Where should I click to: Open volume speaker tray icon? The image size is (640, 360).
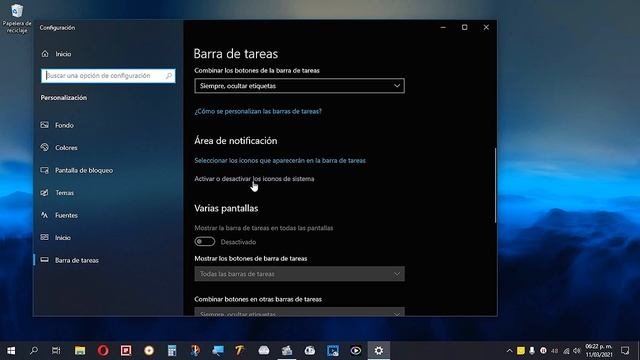577,351
